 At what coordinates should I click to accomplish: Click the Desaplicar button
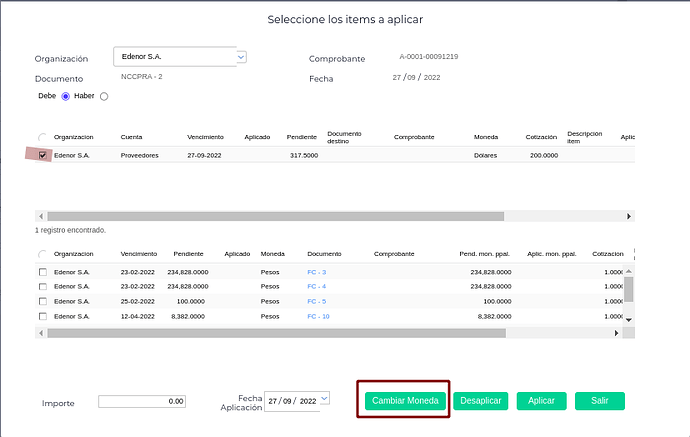482,401
